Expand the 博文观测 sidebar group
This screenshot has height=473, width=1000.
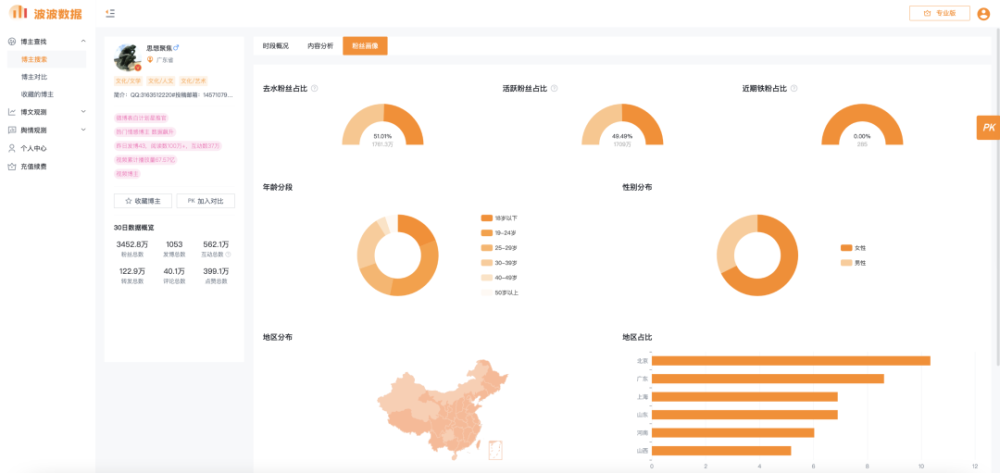48,112
